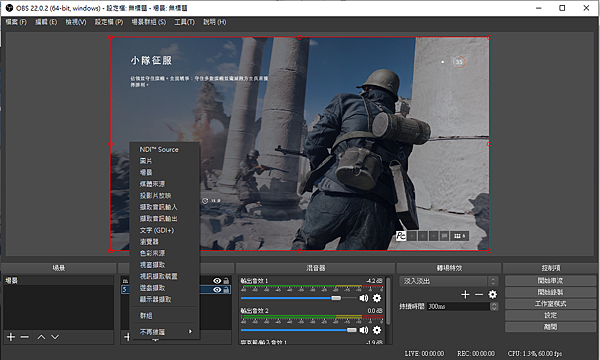Select the 場景 entry in the scenes list
600x360 pixels.
coord(59,280)
